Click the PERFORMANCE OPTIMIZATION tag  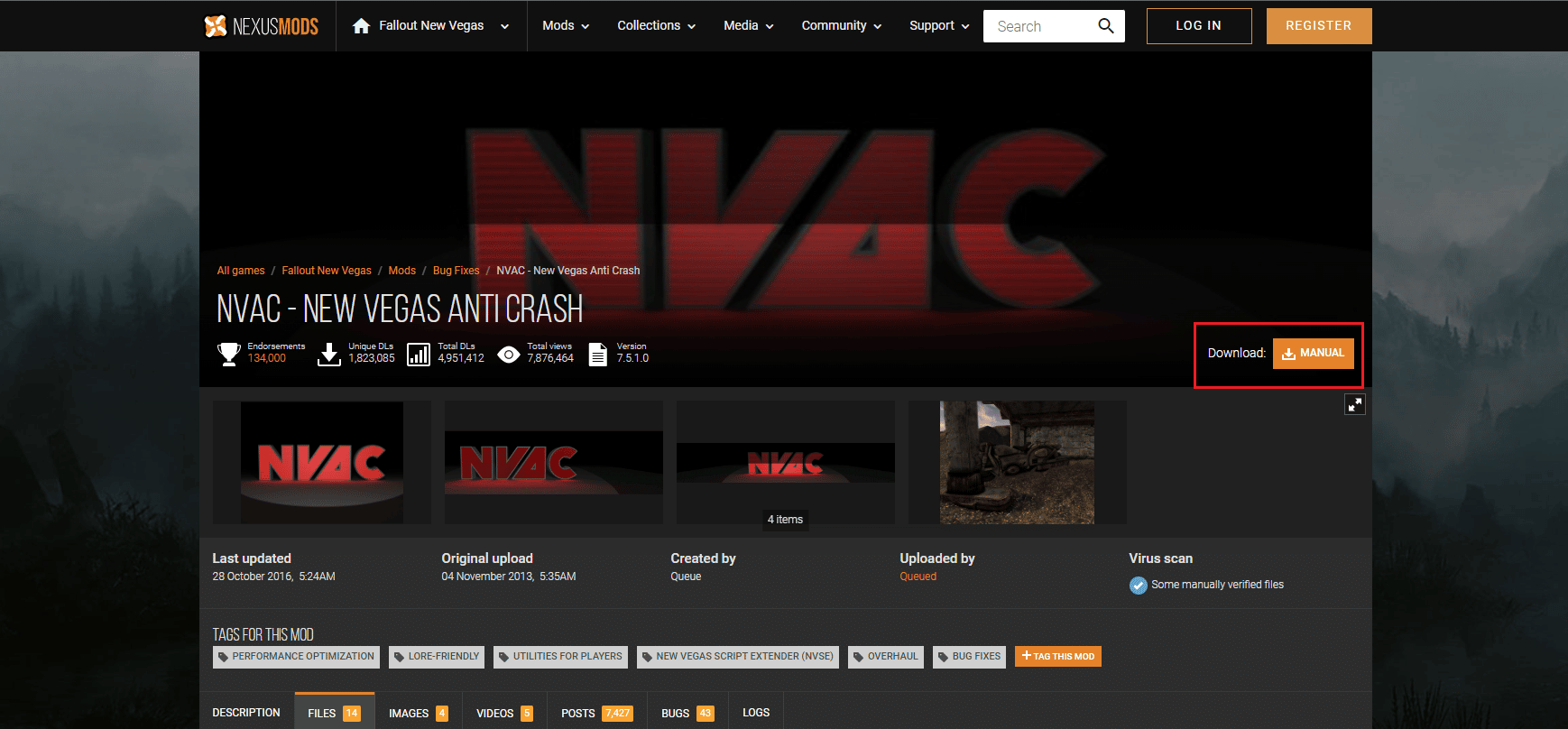[296, 657]
